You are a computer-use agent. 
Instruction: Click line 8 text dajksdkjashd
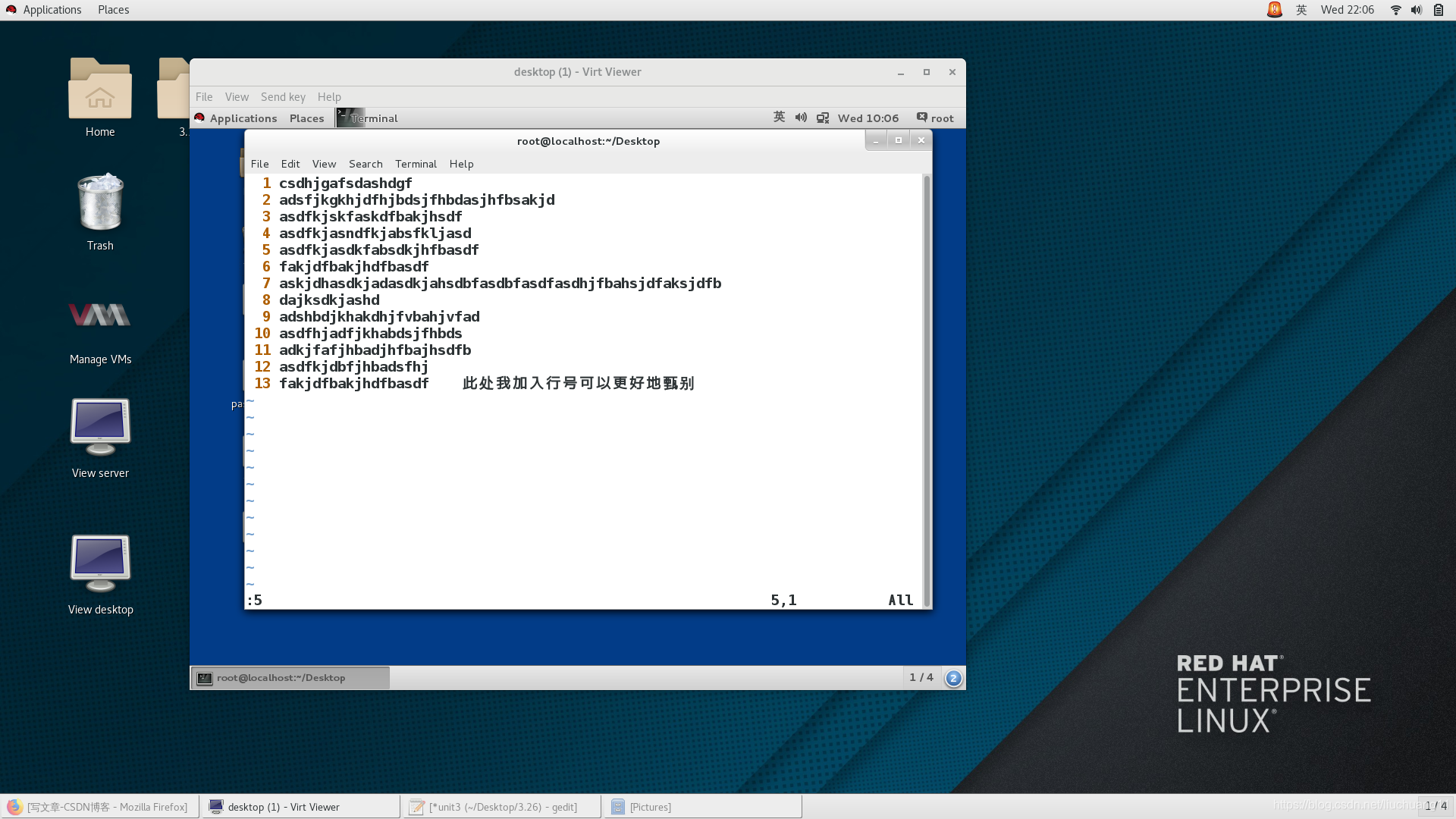tap(329, 300)
